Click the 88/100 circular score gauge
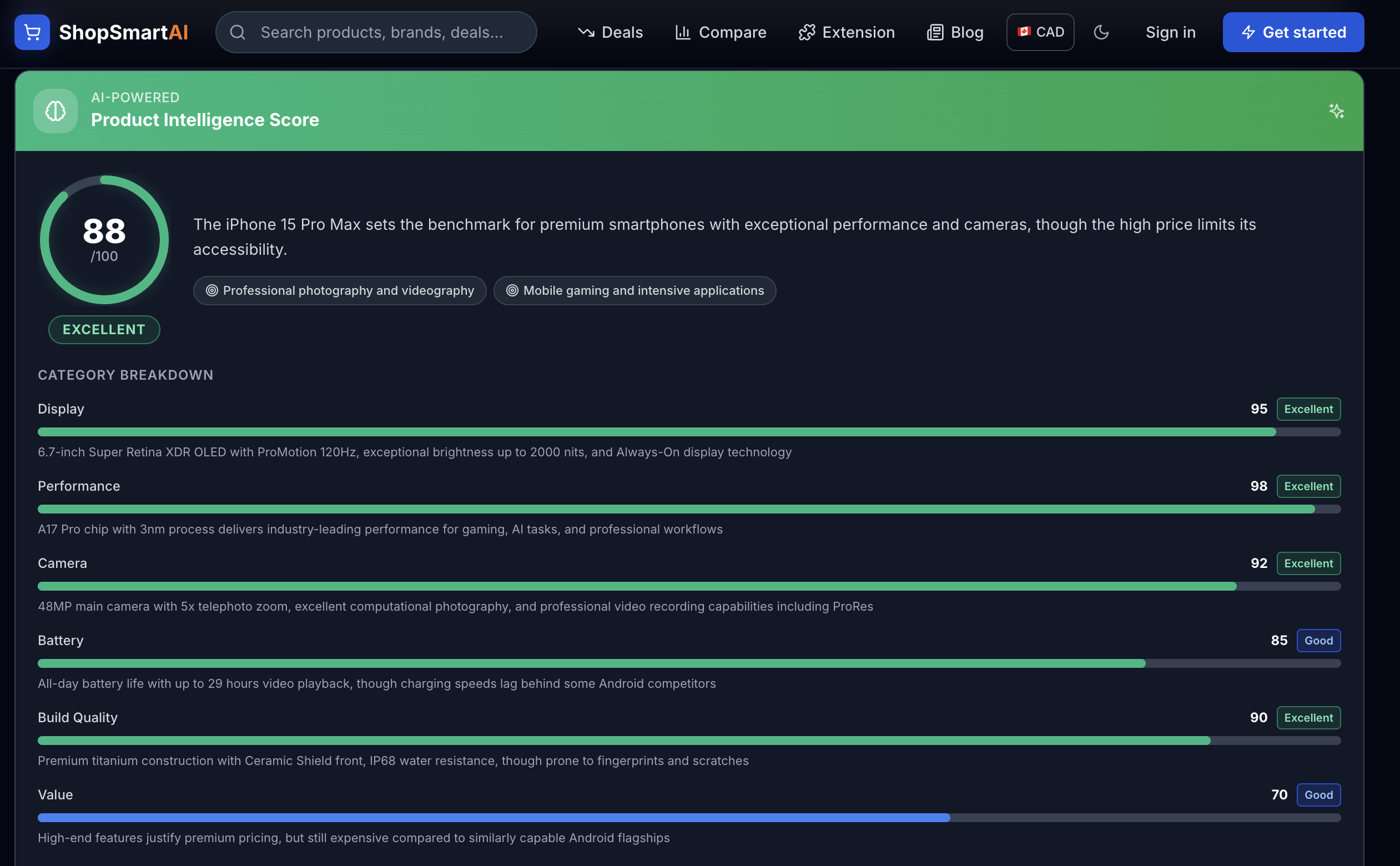Screen dimensions: 1400x866 (x=104, y=239)
